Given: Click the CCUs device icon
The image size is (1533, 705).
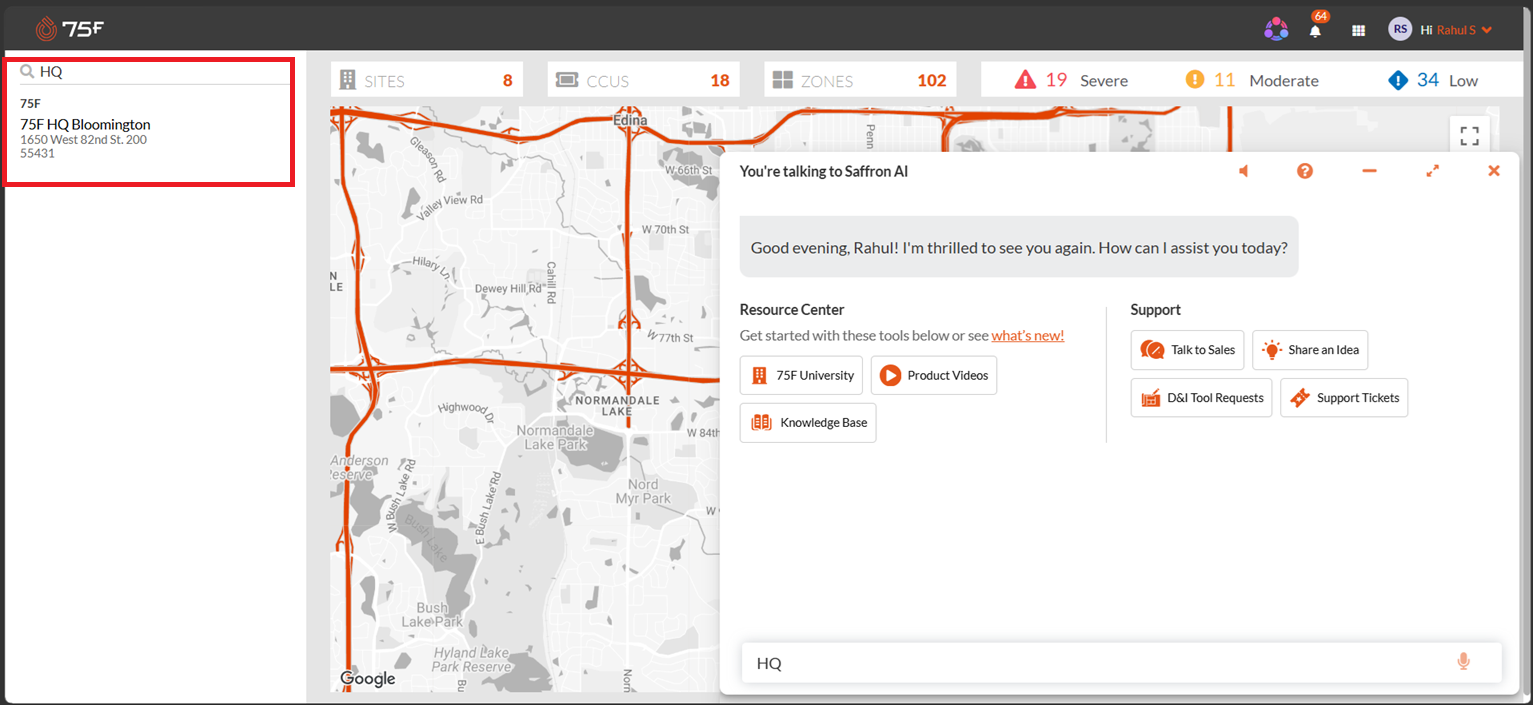Looking at the screenshot, I should [567, 80].
